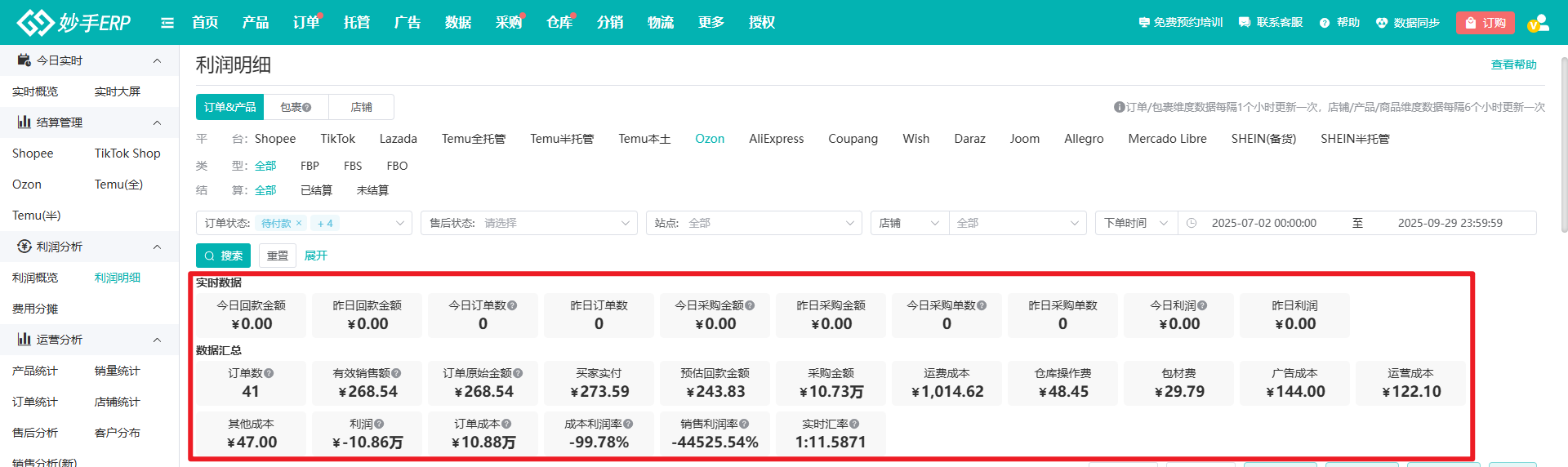This screenshot has height=467, width=1568.
Task: Select the 未结算 settlement filter
Action: tap(372, 190)
